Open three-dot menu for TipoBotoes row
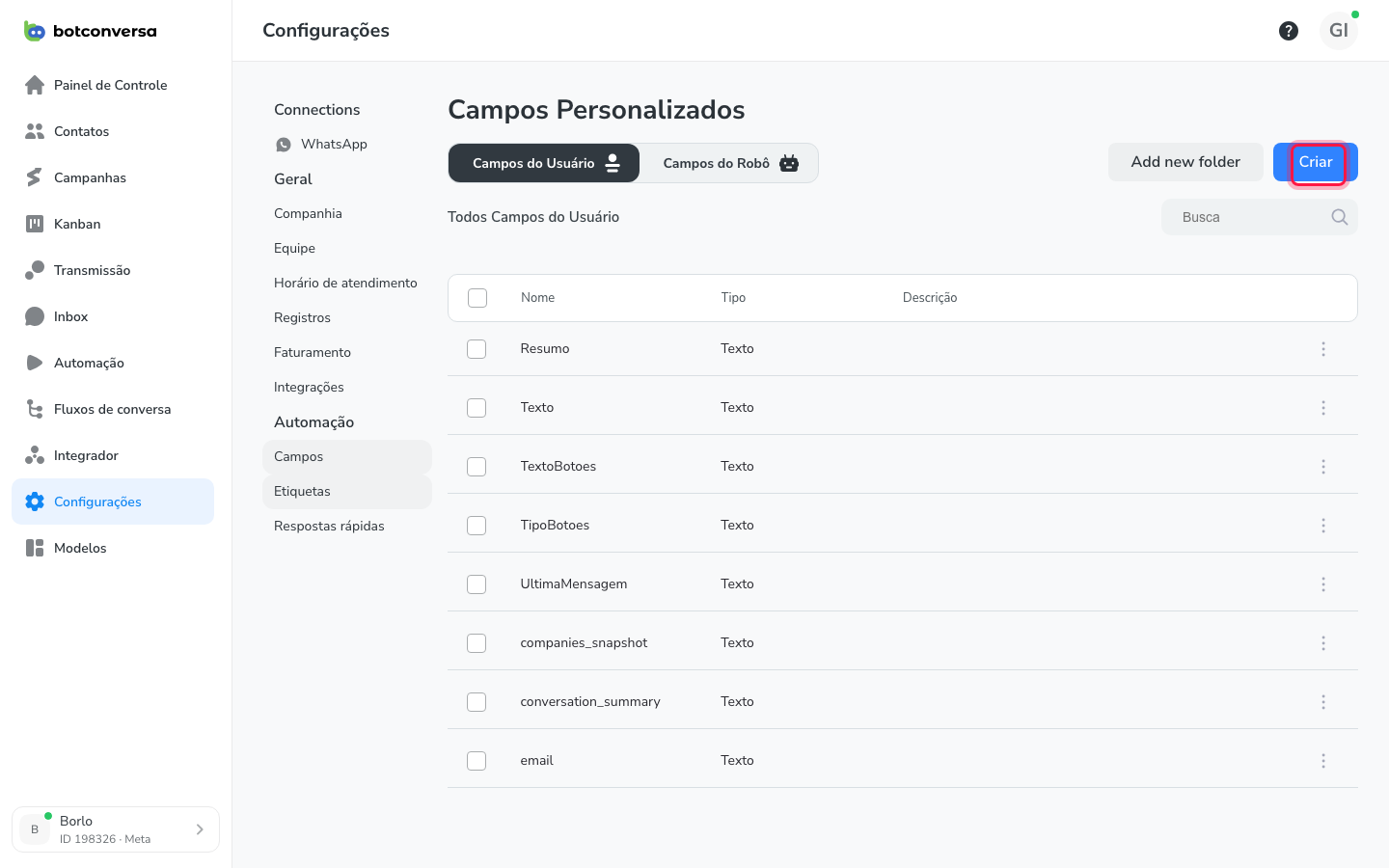 click(x=1323, y=526)
